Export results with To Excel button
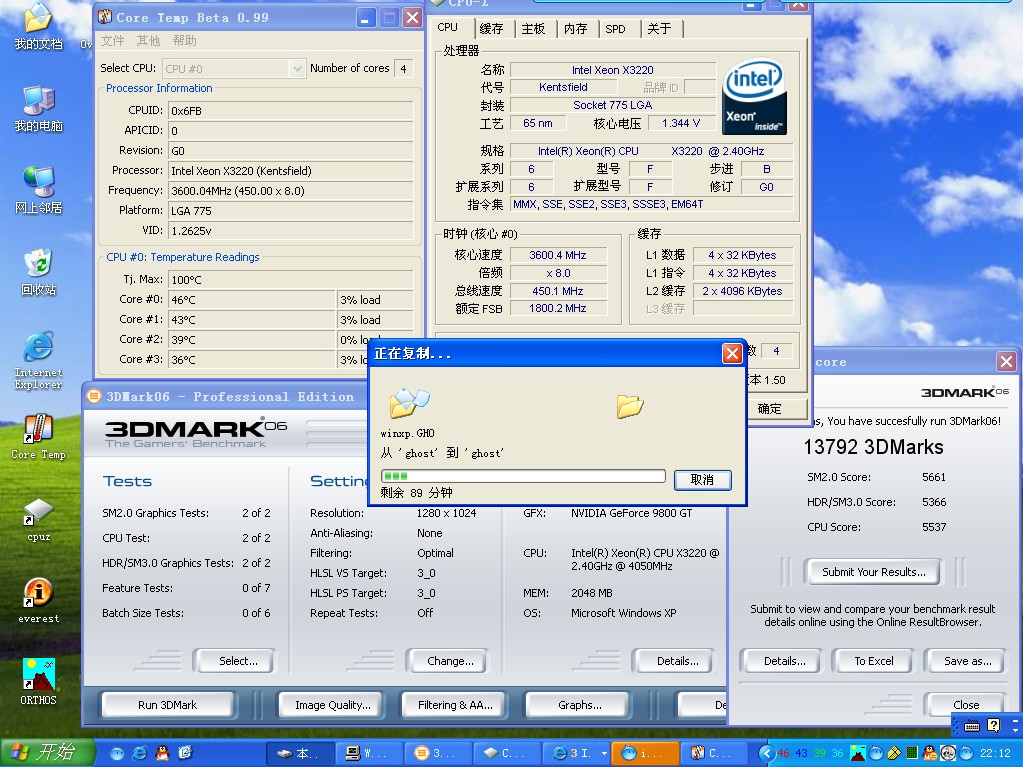The image size is (1023, 767). coord(874,661)
